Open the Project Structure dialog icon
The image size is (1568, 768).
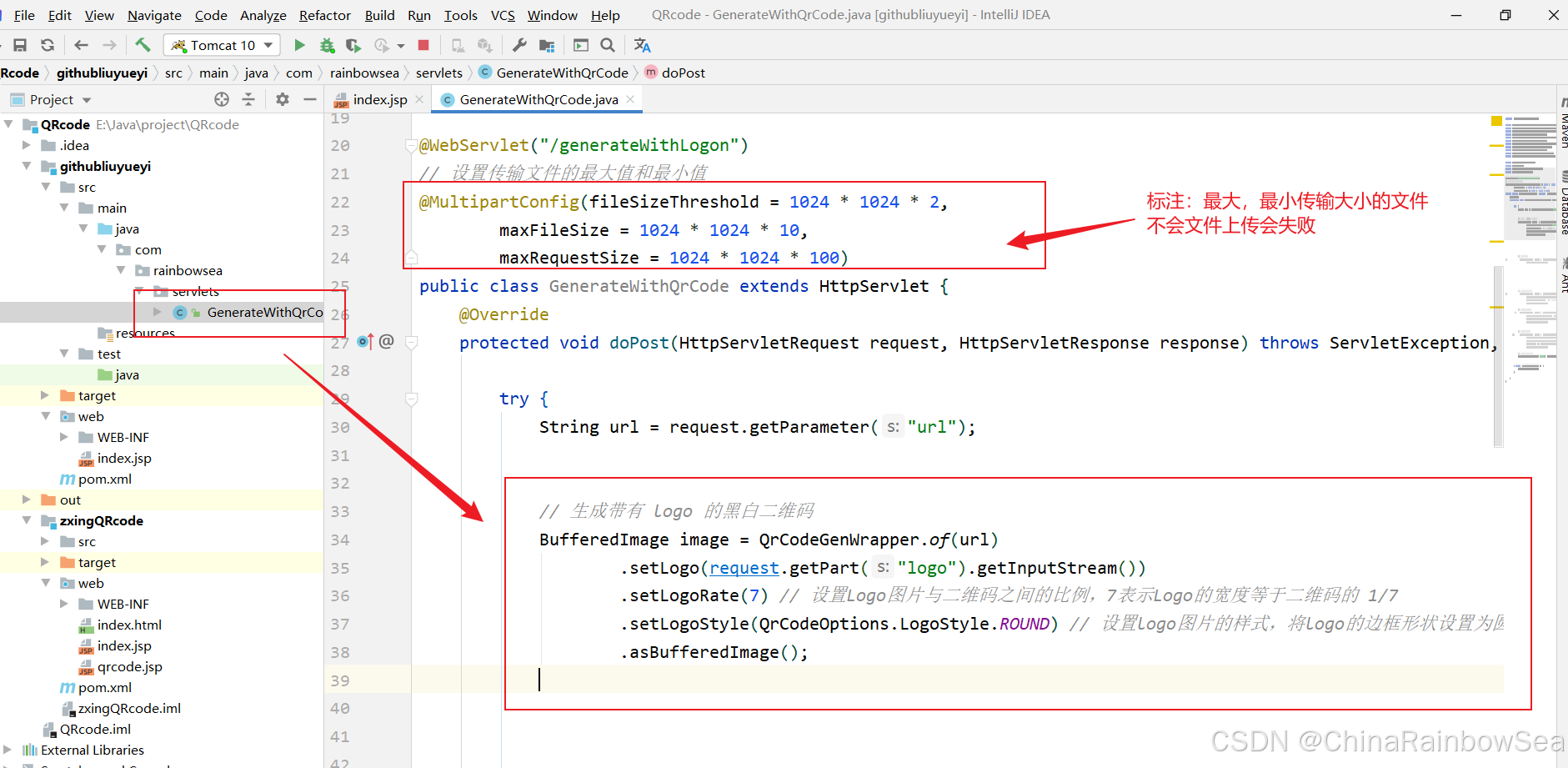pos(547,45)
